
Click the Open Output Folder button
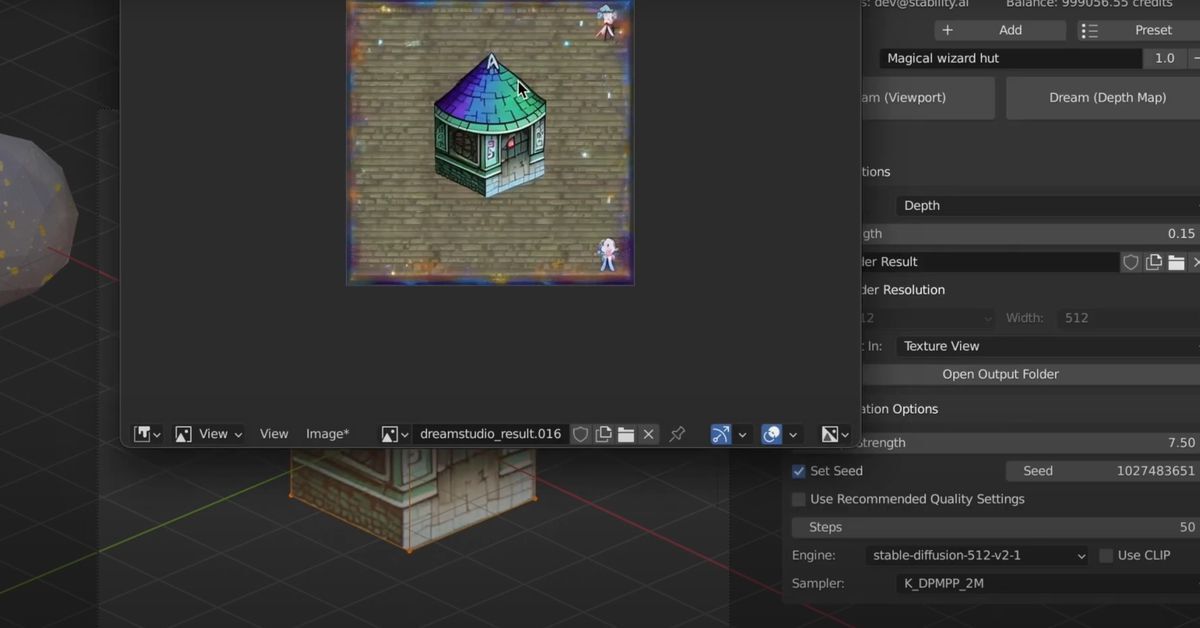click(x=1000, y=374)
